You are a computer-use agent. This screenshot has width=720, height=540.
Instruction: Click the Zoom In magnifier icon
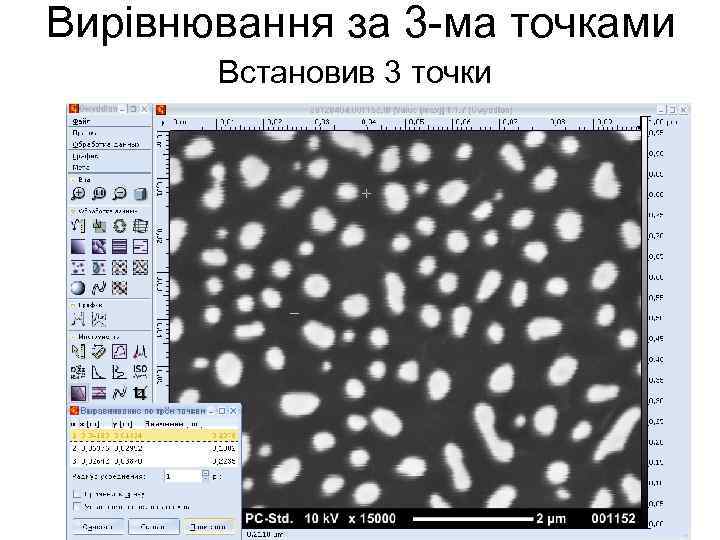point(79,193)
